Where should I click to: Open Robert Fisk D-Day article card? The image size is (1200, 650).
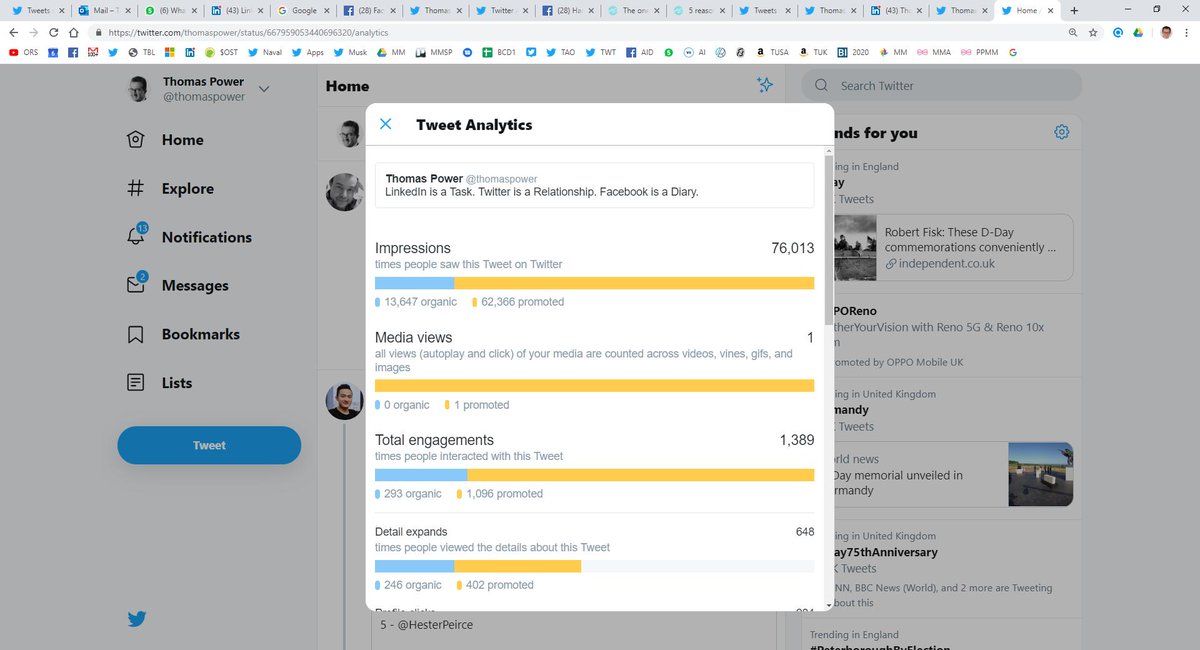[x=952, y=247]
